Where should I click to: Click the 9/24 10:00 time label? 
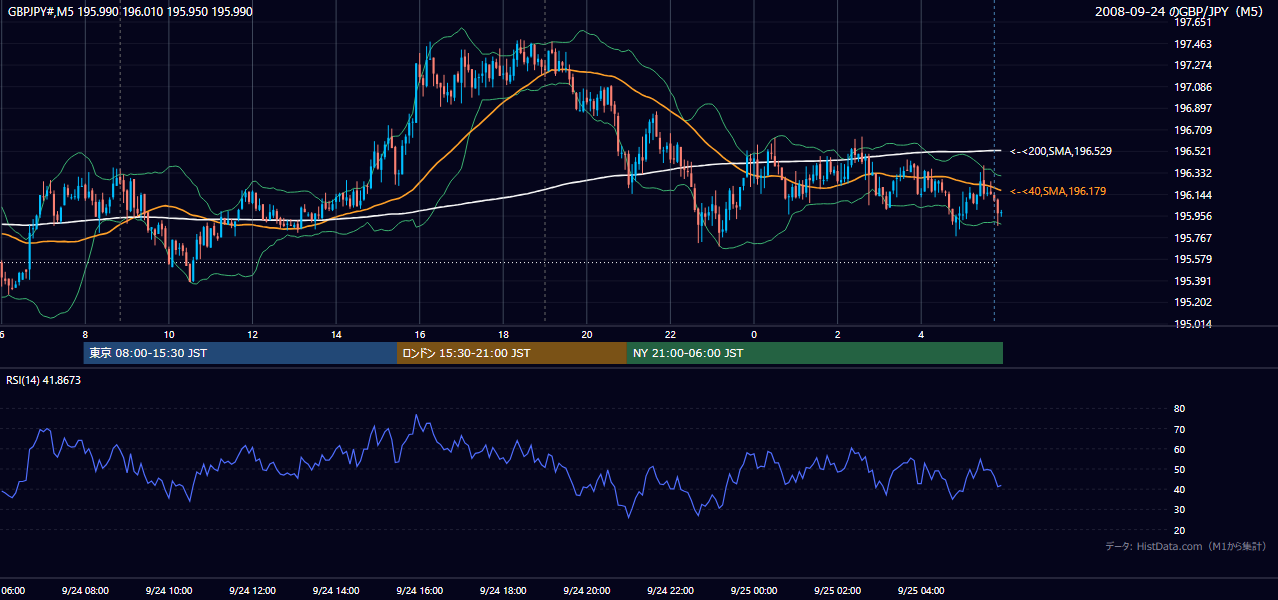[x=169, y=591]
